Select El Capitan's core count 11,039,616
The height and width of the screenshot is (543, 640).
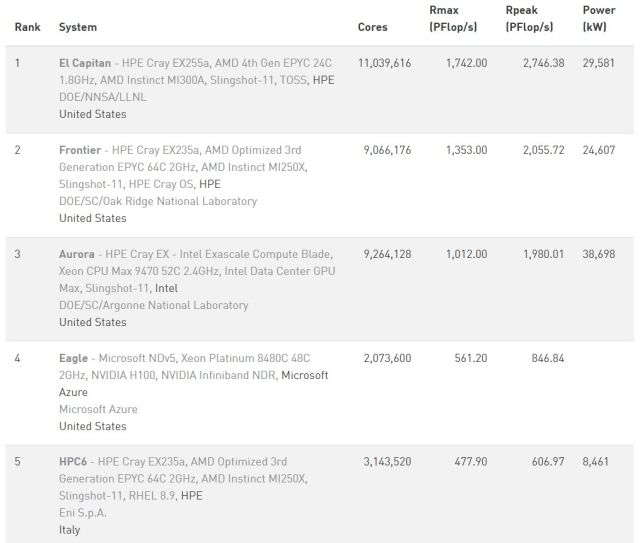[384, 62]
